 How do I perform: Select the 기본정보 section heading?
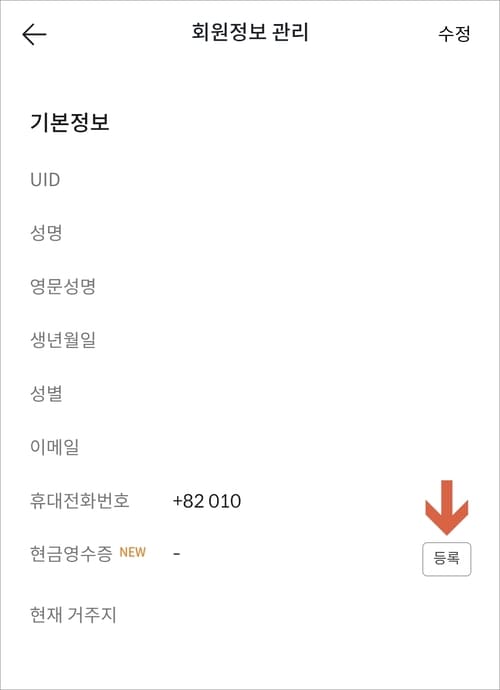pyautogui.click(x=70, y=122)
